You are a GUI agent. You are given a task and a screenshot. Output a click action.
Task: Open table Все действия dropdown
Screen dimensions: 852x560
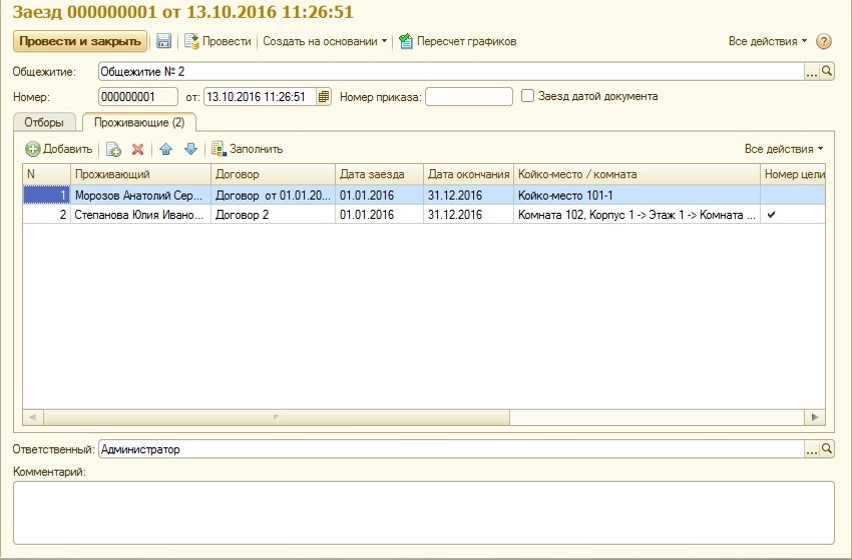tap(784, 149)
